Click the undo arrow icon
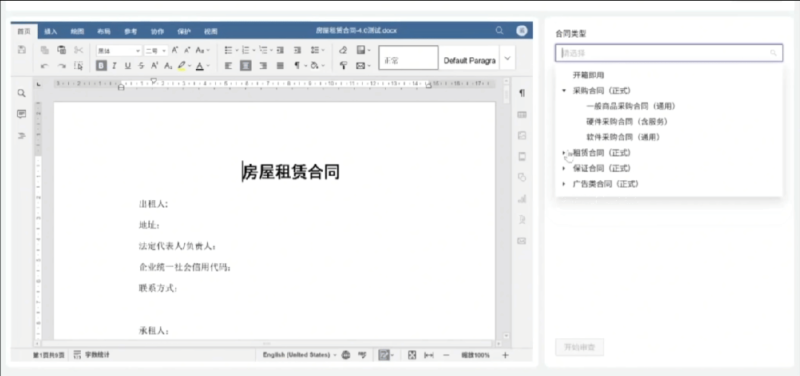 (44, 66)
